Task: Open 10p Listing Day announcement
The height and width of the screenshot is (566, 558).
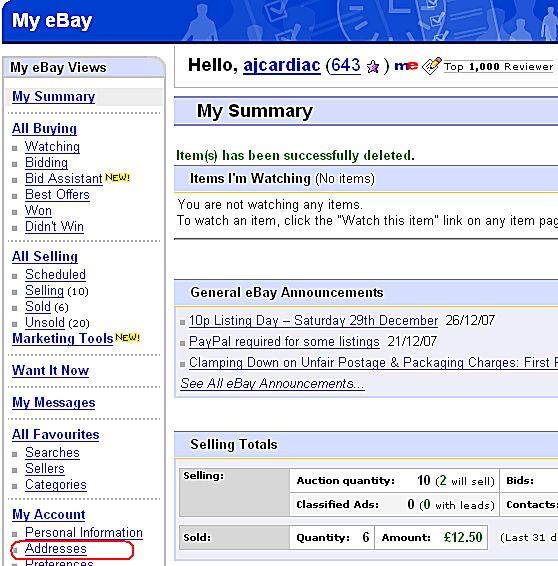Action: (x=313, y=321)
